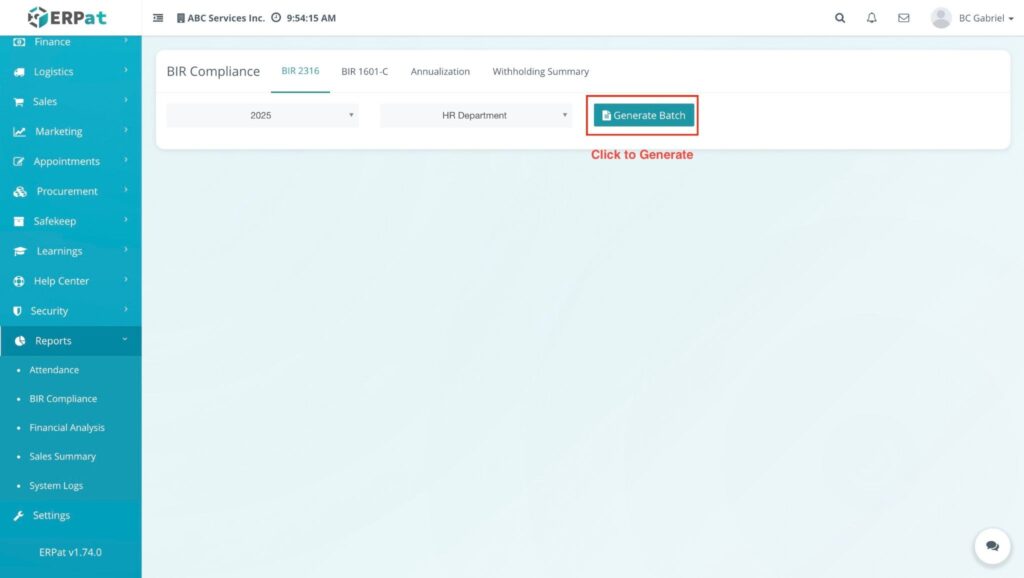Open the Withholding Summary tab
The width and height of the screenshot is (1024, 578).
540,72
